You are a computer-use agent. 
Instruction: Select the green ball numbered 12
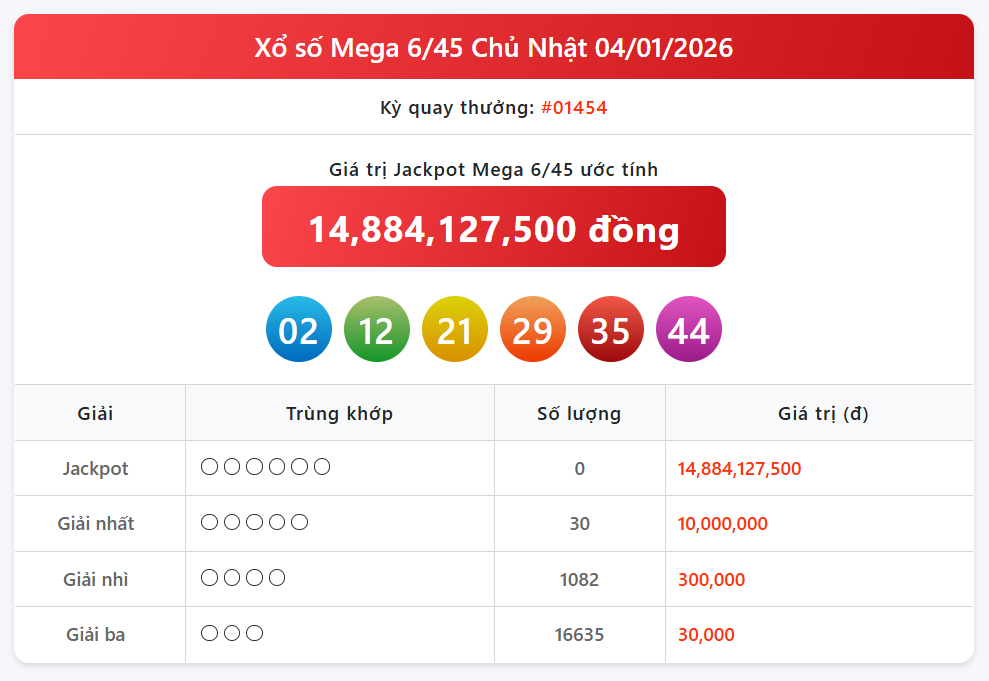(376, 329)
